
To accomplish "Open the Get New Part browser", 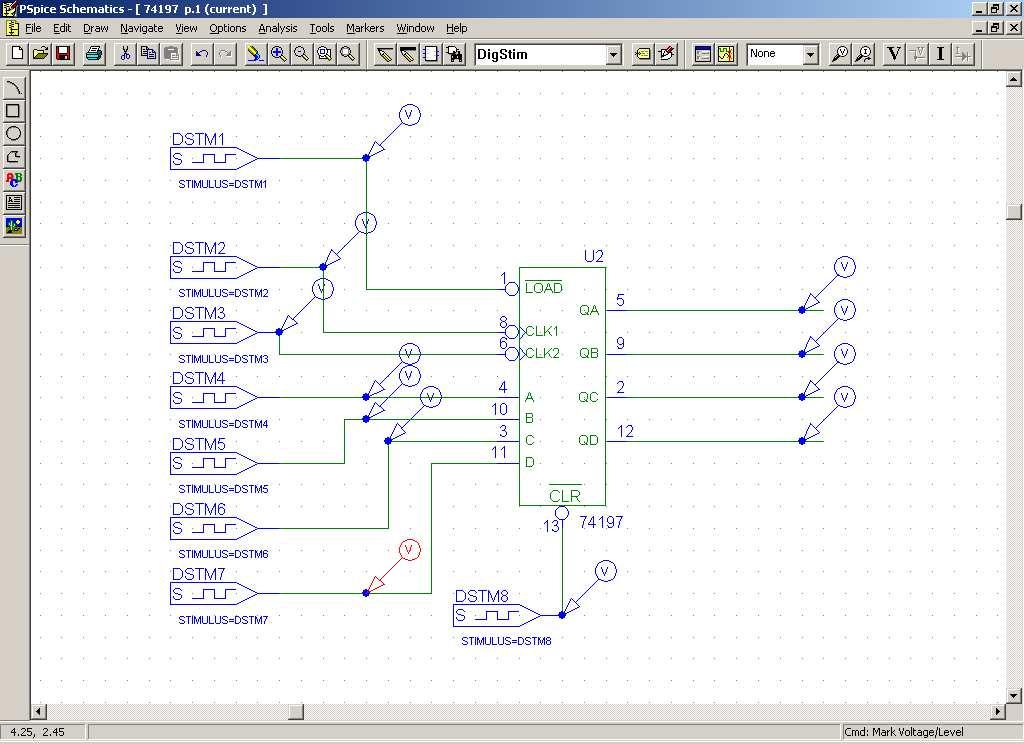I will [x=455, y=54].
